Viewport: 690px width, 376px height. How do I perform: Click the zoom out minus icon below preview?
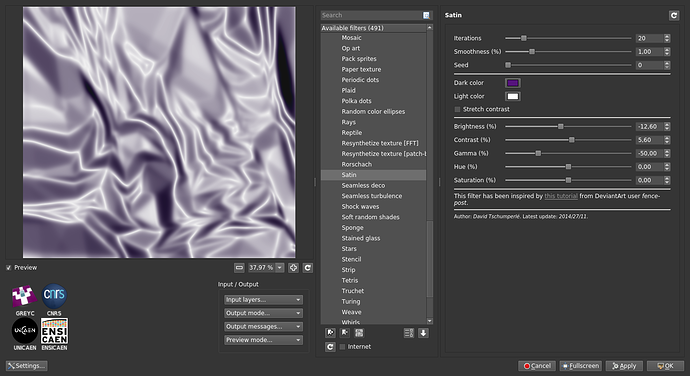[239, 268]
